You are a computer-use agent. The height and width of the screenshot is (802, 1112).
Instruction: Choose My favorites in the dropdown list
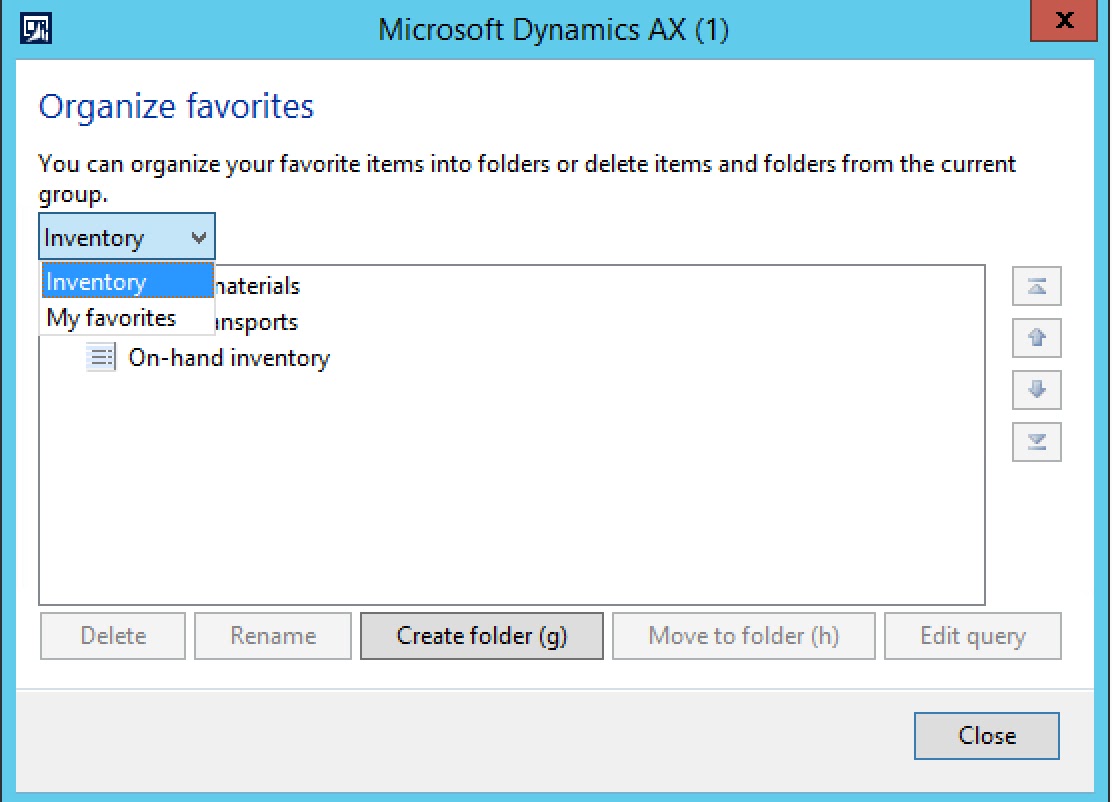pos(111,319)
